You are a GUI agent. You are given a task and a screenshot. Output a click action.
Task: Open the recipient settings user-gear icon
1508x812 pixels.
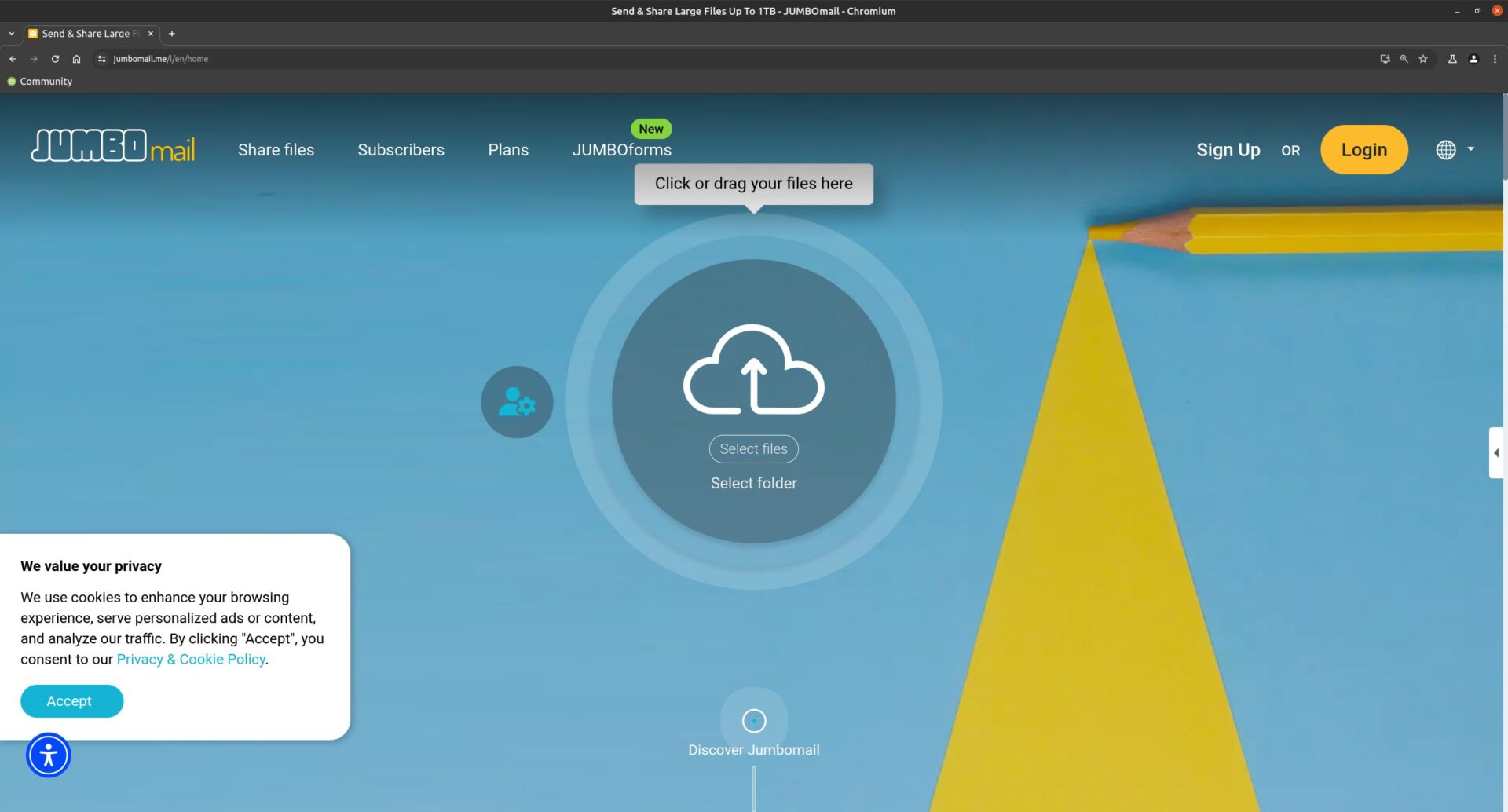pos(517,402)
